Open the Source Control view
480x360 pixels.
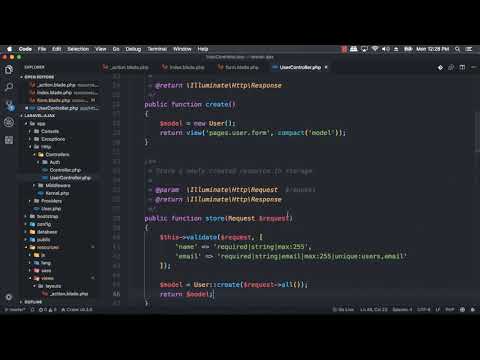pyautogui.click(x=9, y=105)
